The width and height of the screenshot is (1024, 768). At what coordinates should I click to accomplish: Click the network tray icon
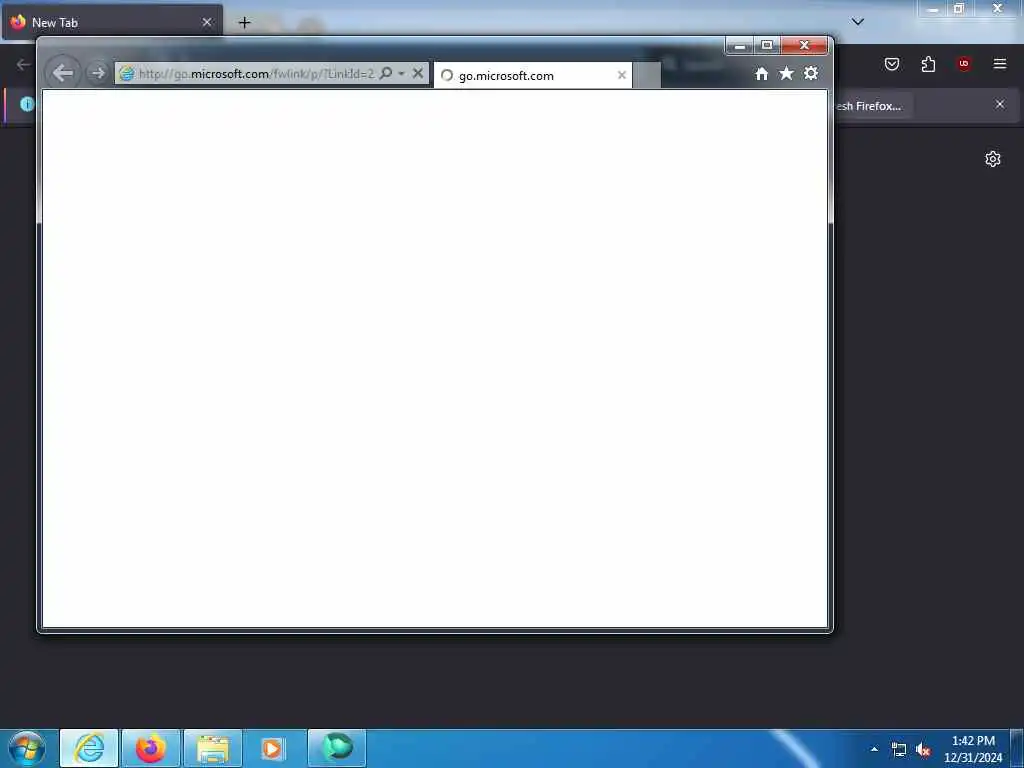click(x=899, y=750)
